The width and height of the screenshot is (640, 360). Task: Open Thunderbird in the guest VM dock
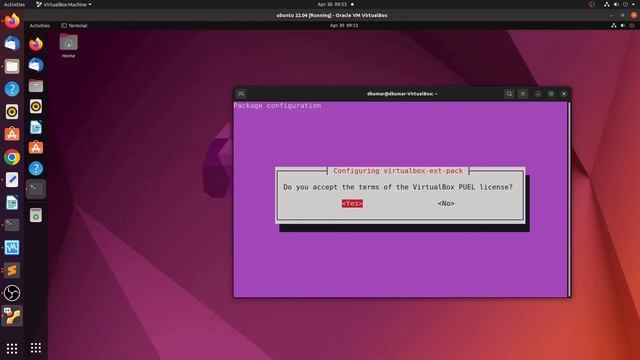coord(36,64)
